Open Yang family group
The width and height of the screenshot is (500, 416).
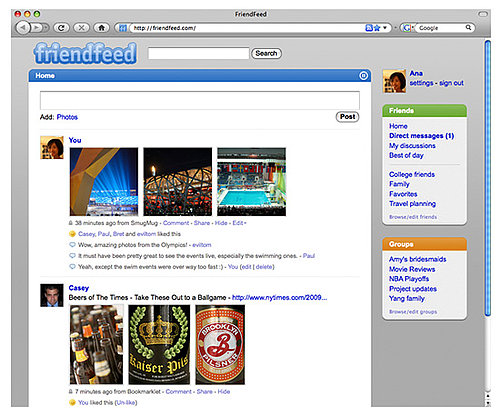pos(407,298)
